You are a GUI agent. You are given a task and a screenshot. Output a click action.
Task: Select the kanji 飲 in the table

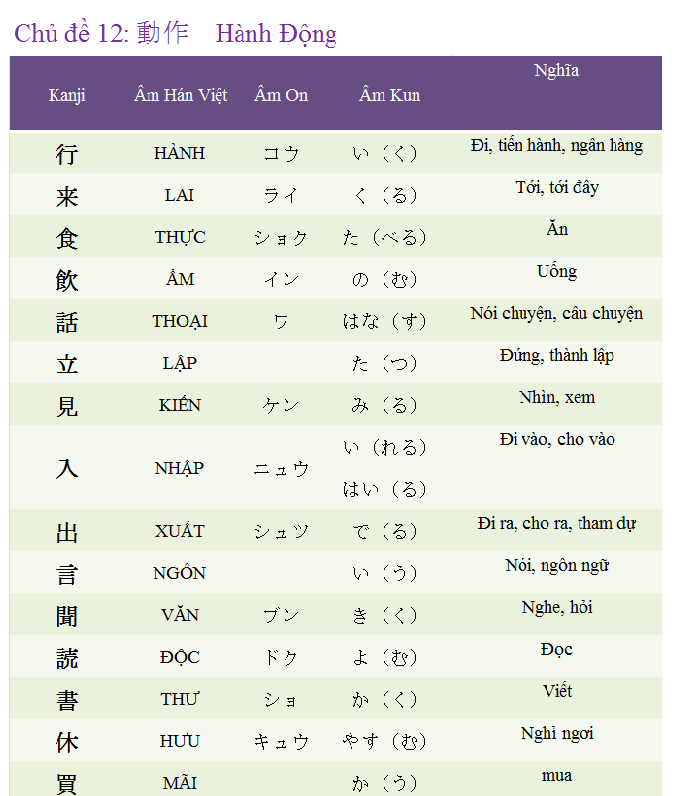pos(67,280)
